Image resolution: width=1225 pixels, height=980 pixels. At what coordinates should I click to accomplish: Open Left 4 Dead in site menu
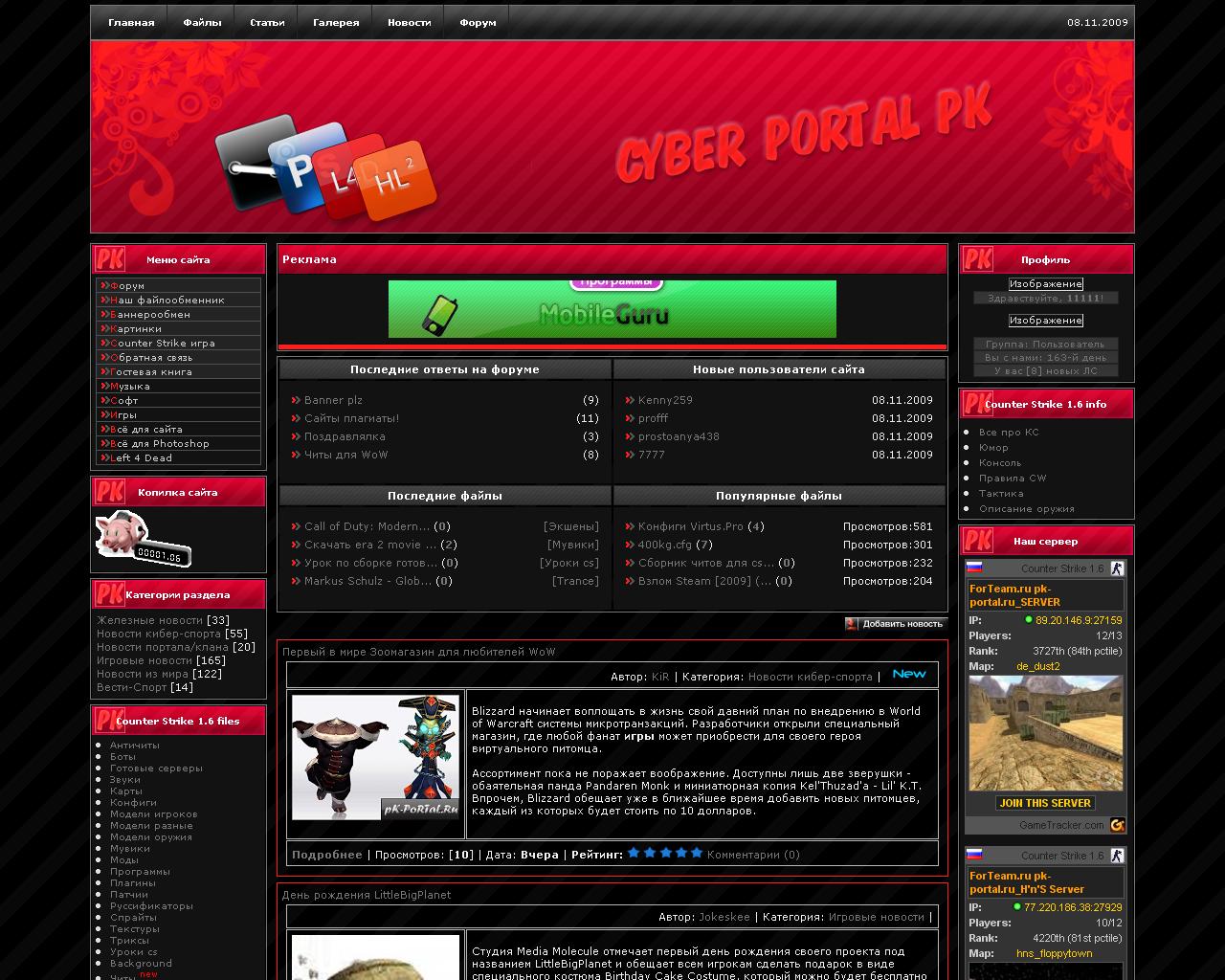pyautogui.click(x=141, y=457)
